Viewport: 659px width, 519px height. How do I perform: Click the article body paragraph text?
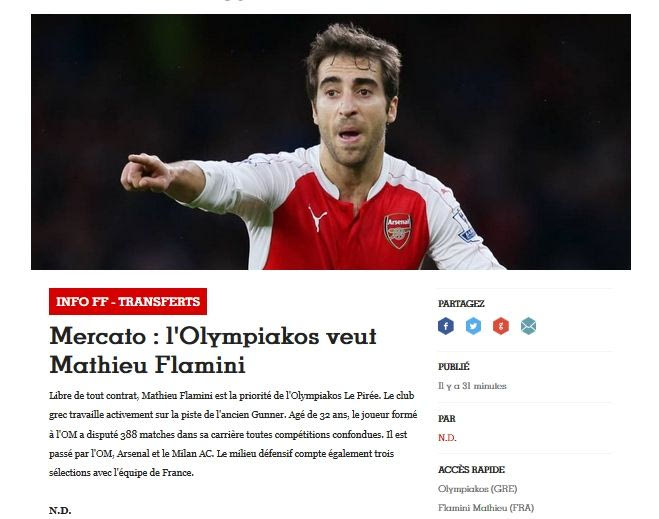[x=233, y=434]
